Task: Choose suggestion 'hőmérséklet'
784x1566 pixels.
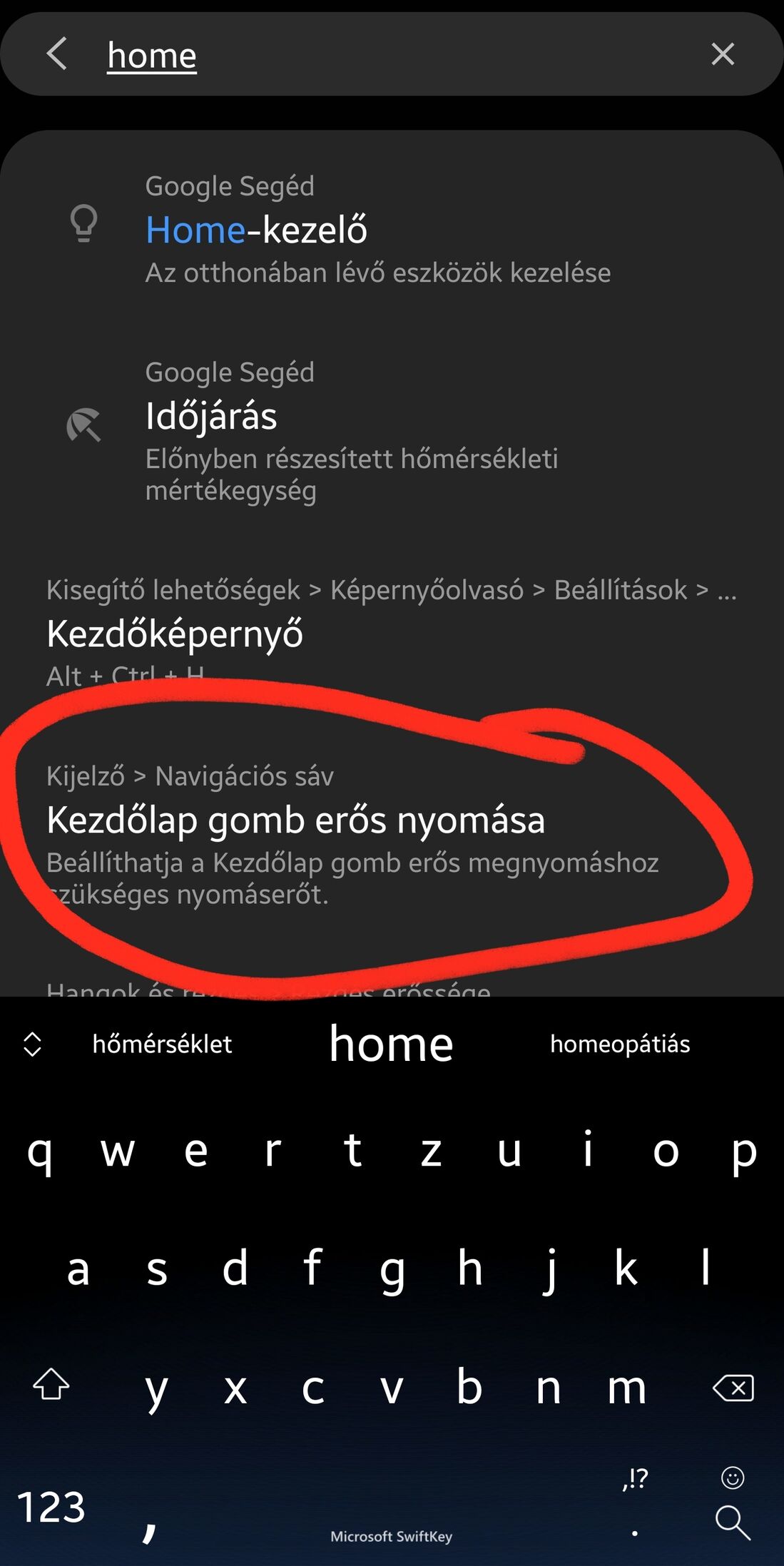Action: [x=163, y=1044]
